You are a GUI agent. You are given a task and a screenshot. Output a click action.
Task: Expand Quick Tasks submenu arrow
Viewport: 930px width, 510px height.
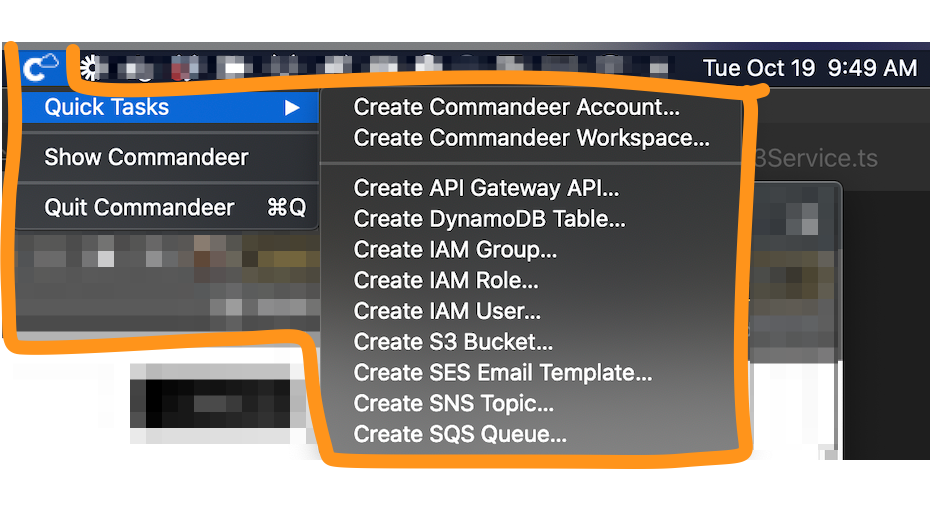pyautogui.click(x=291, y=107)
